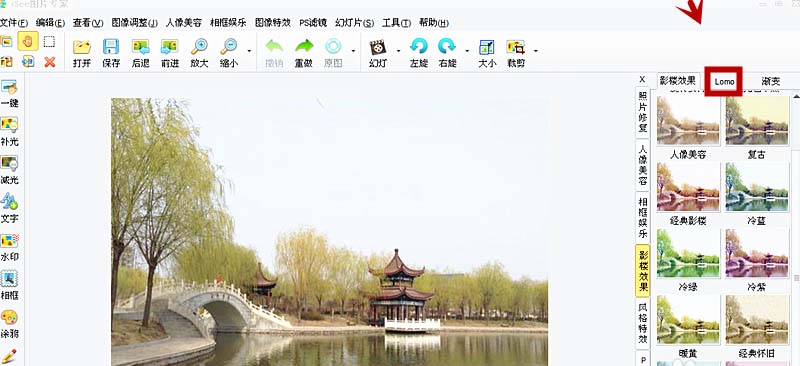
Task: Switch to the 渐变 gradient tab
Action: (770, 81)
